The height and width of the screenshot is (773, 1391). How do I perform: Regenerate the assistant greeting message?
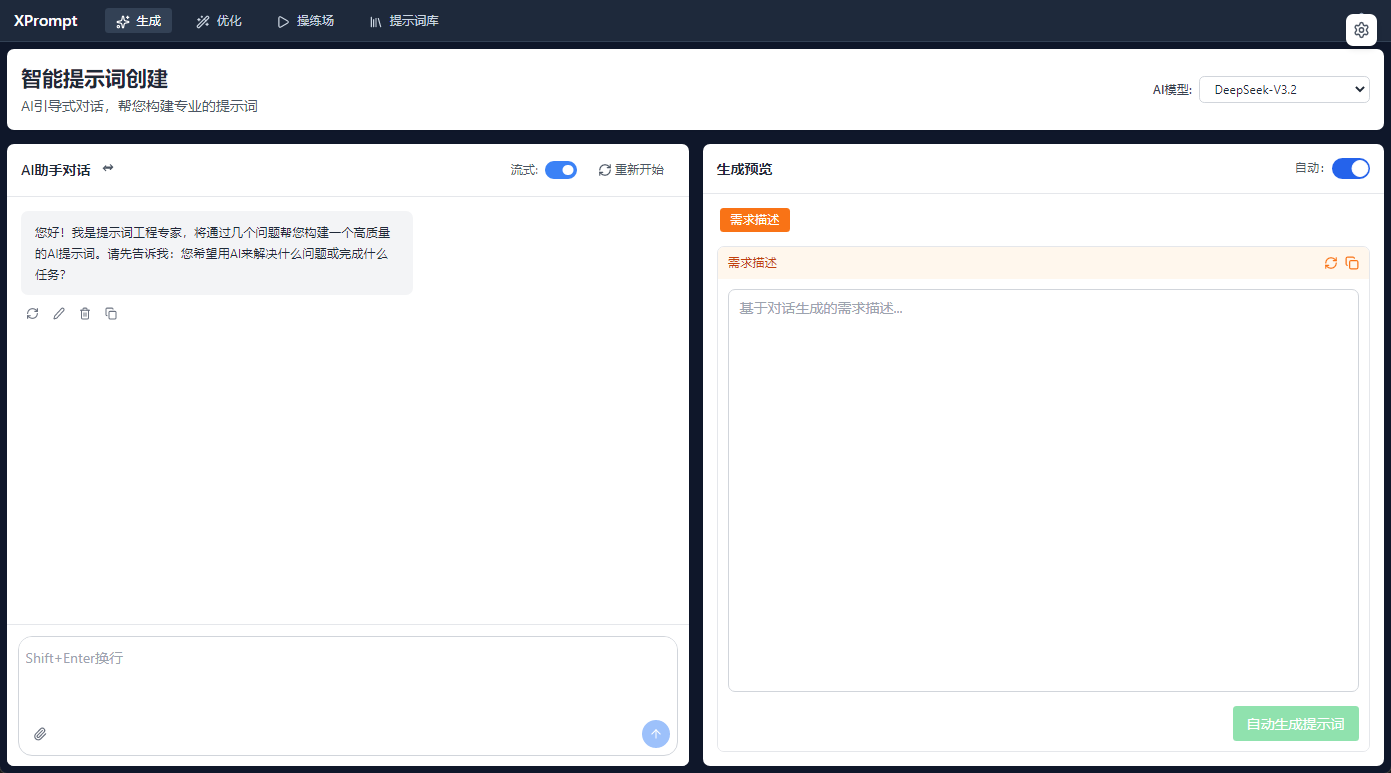coord(33,314)
